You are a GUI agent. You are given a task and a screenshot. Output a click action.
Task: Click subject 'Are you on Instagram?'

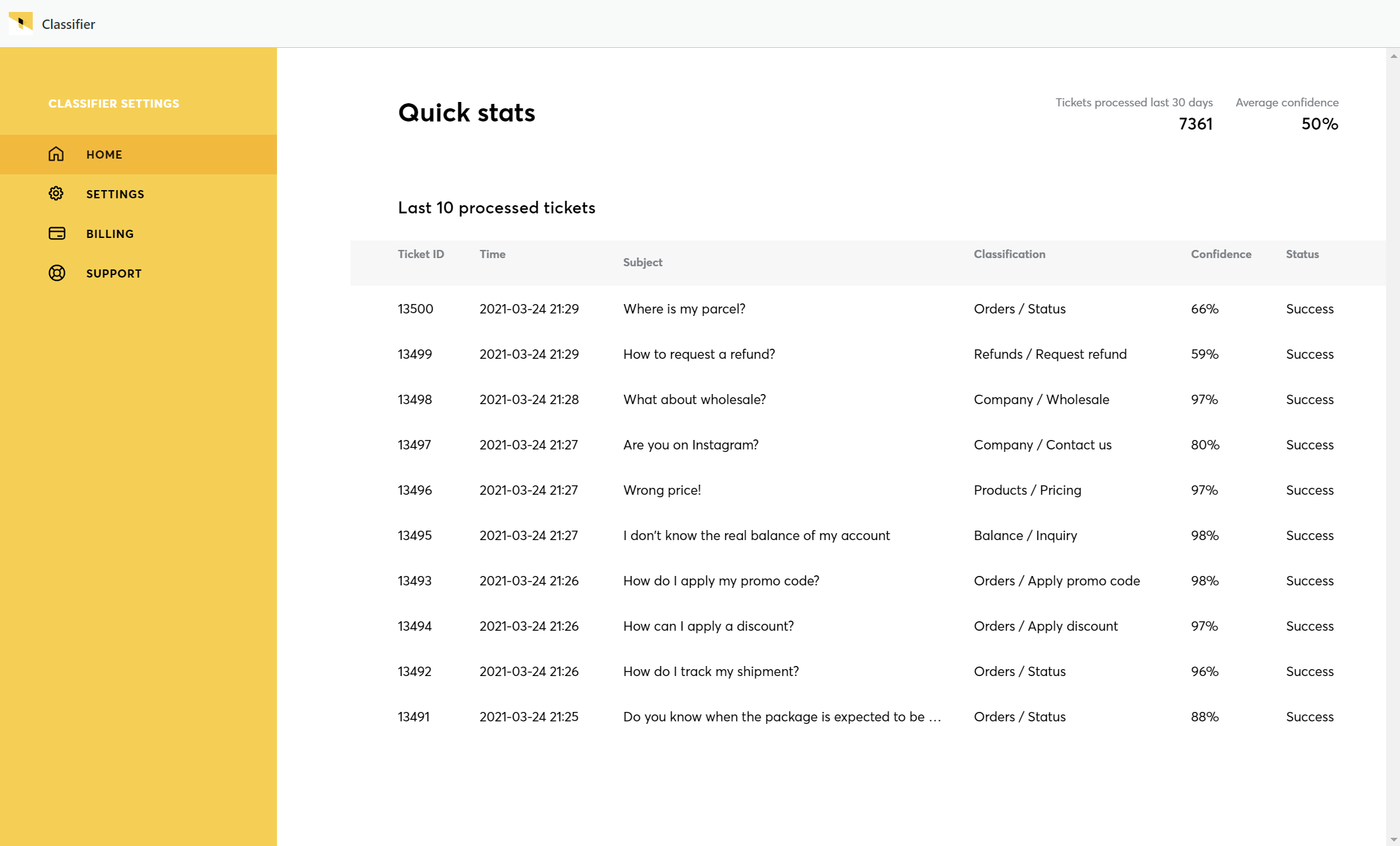(691, 445)
